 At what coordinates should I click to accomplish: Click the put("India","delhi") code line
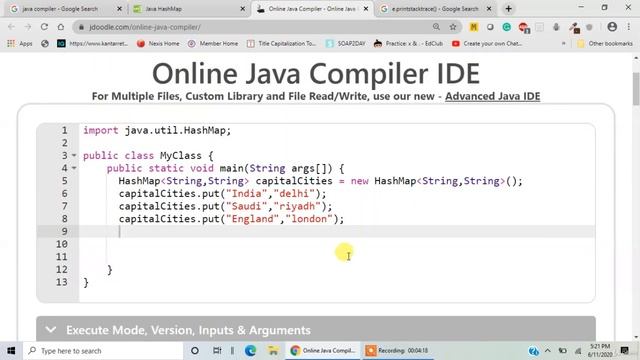coord(222,193)
